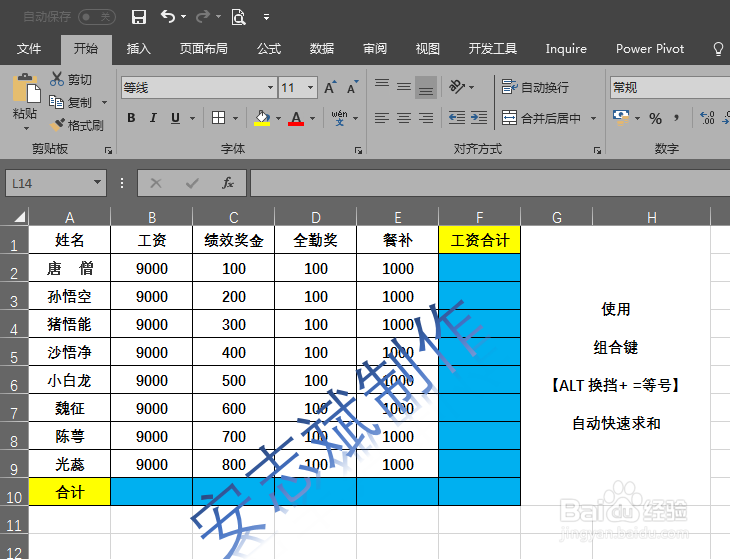This screenshot has width=730, height=559.
Task: Open the number format dropdown (常规)
Action: click(x=670, y=88)
